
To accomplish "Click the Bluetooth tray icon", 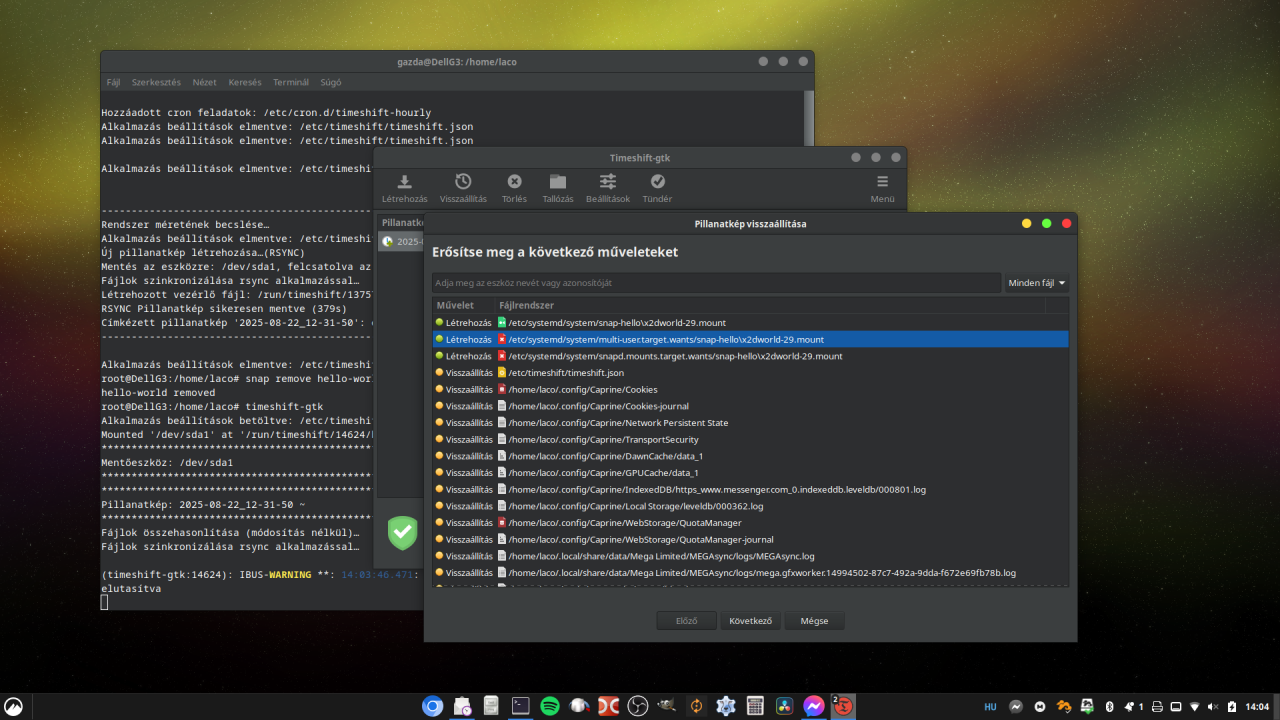I will click(x=1108, y=706).
